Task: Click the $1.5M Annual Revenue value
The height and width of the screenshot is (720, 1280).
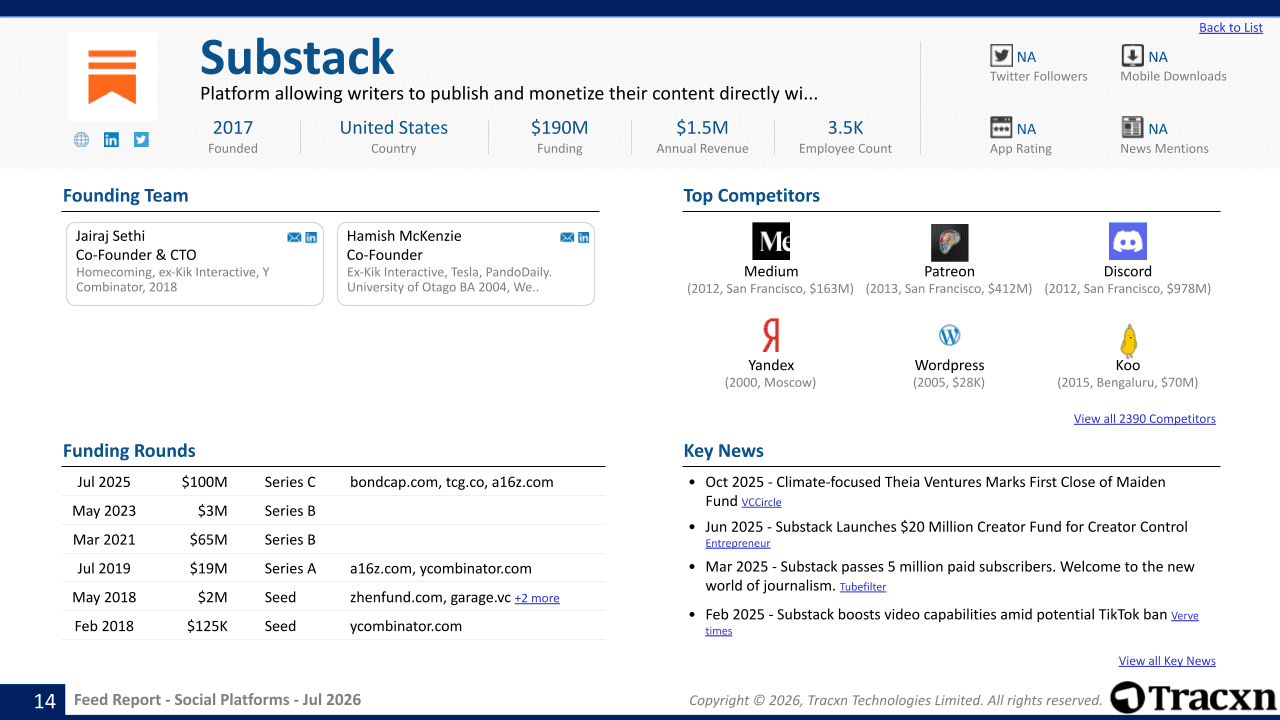Action: (702, 128)
